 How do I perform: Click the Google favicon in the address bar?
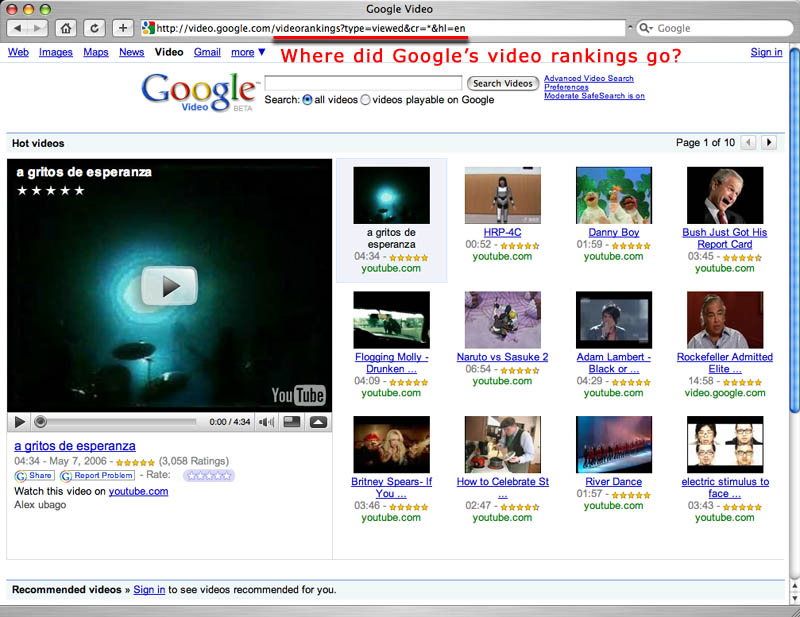[148, 28]
